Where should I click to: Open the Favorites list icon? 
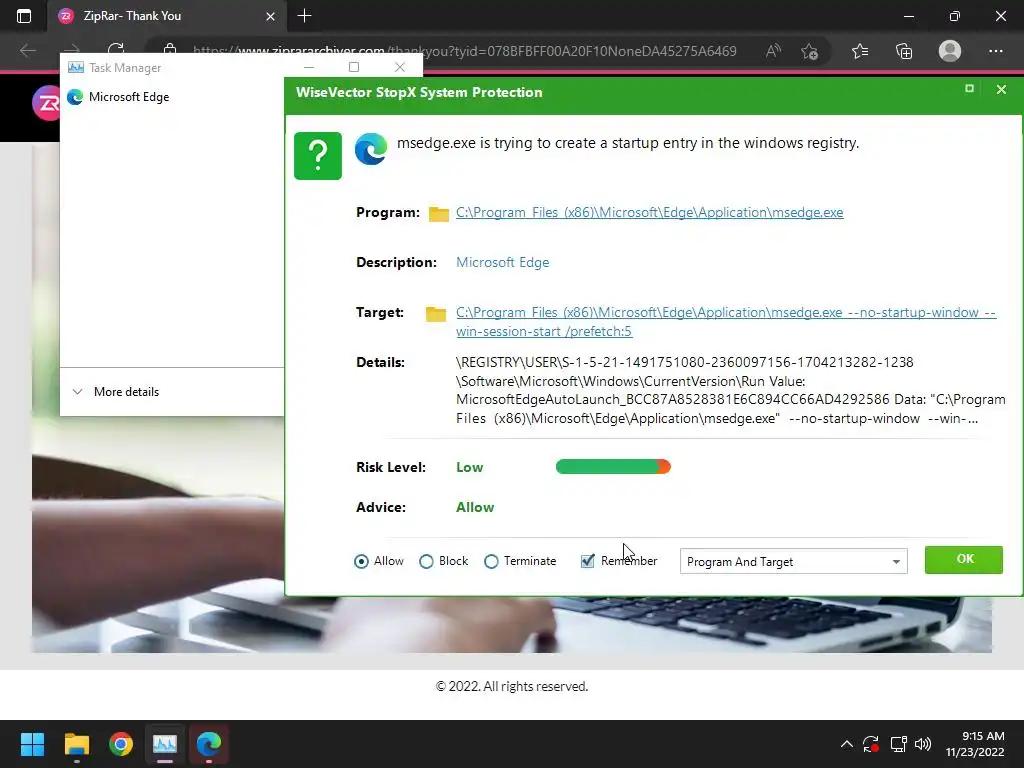[860, 51]
